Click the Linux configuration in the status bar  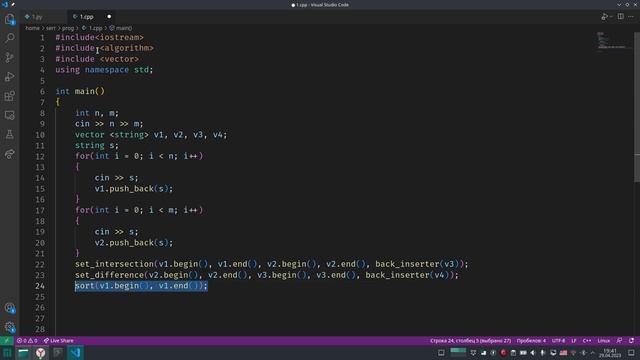(604, 340)
